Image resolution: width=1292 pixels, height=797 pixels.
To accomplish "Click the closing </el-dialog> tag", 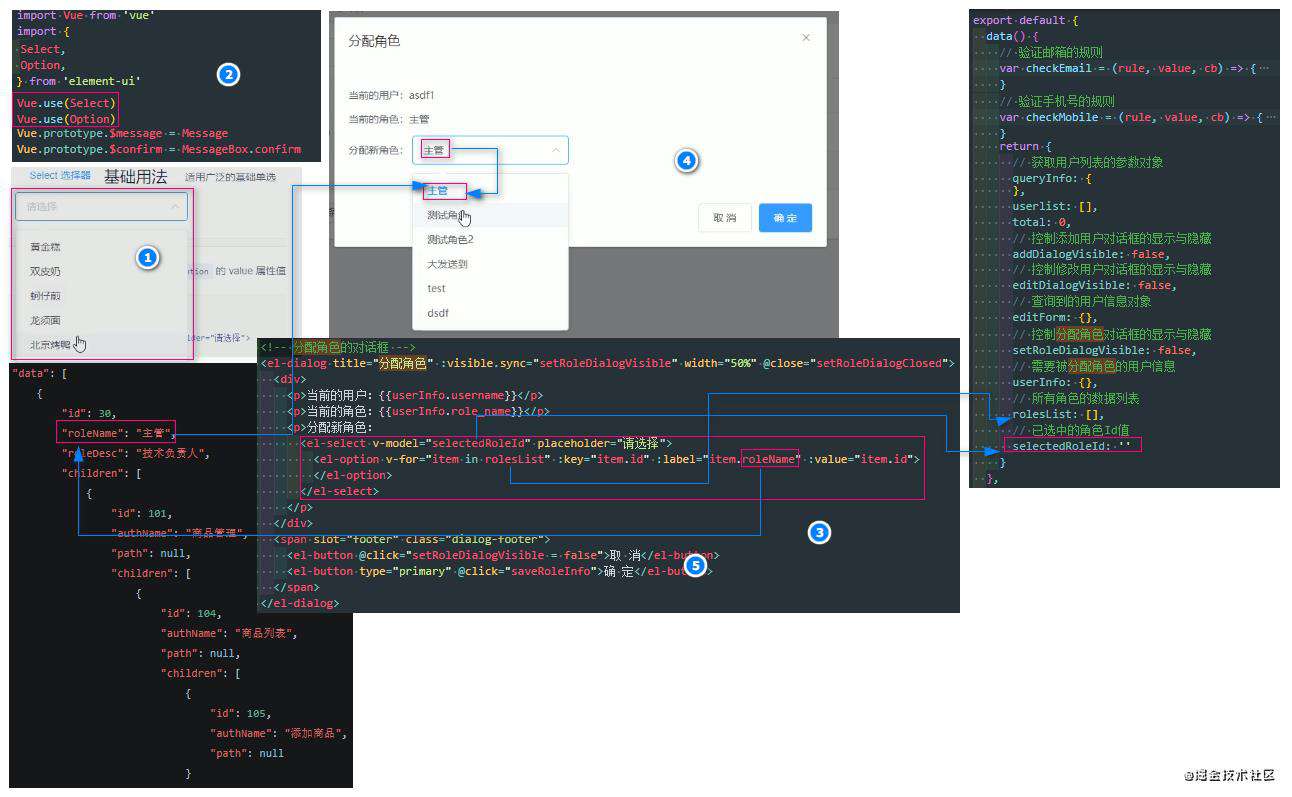I will (x=299, y=603).
